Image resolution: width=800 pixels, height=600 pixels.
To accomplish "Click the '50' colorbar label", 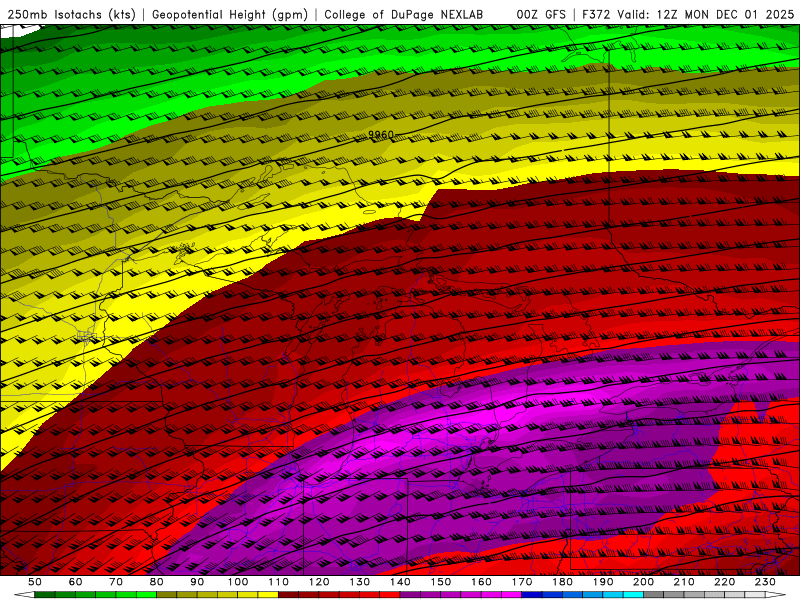I will click(35, 582).
